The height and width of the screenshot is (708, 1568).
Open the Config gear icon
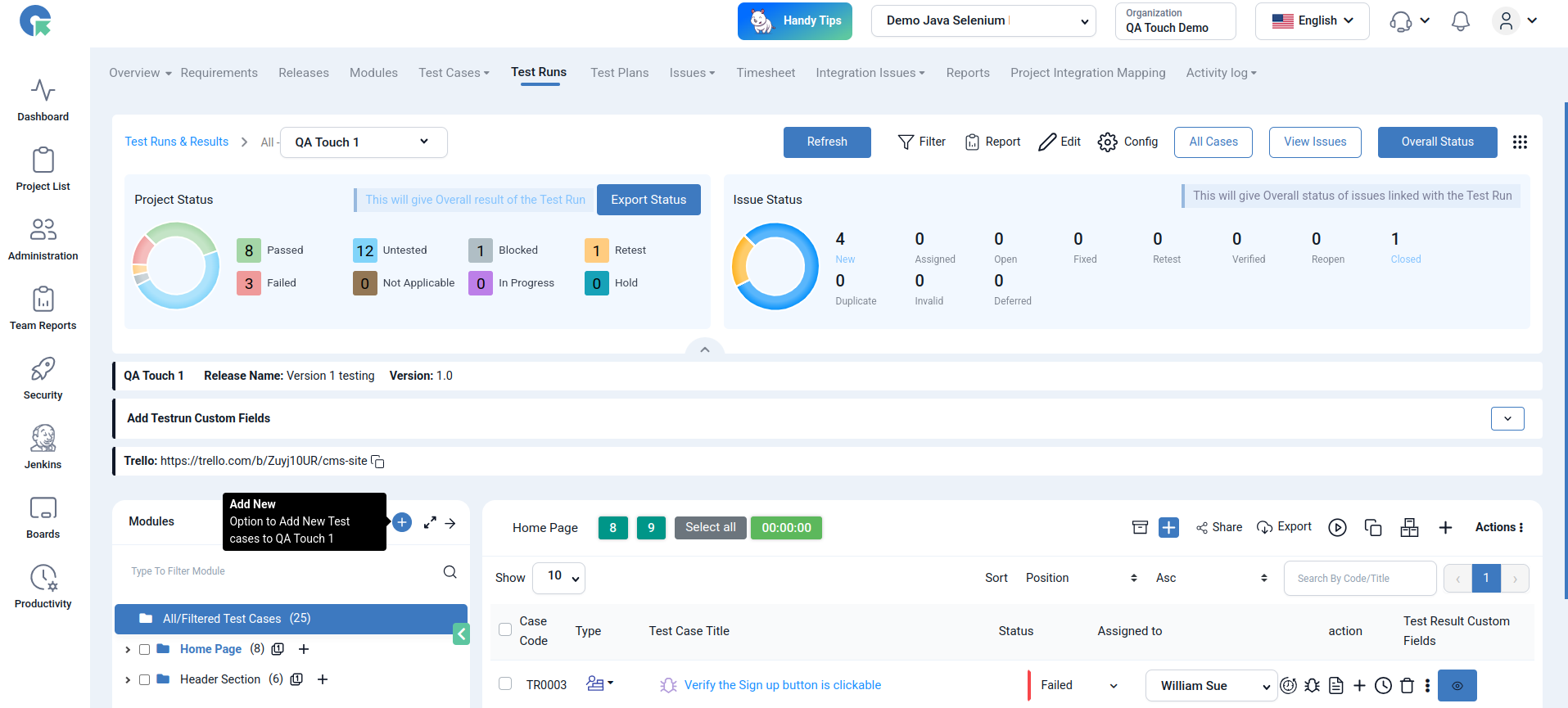[1107, 142]
